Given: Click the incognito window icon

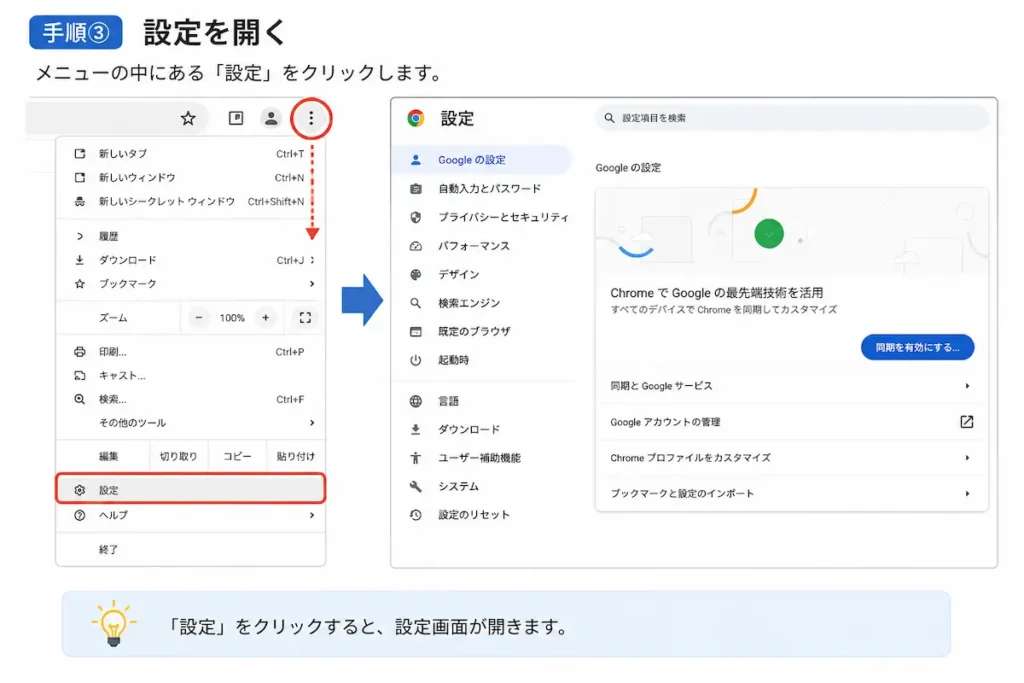Looking at the screenshot, I should (x=80, y=201).
